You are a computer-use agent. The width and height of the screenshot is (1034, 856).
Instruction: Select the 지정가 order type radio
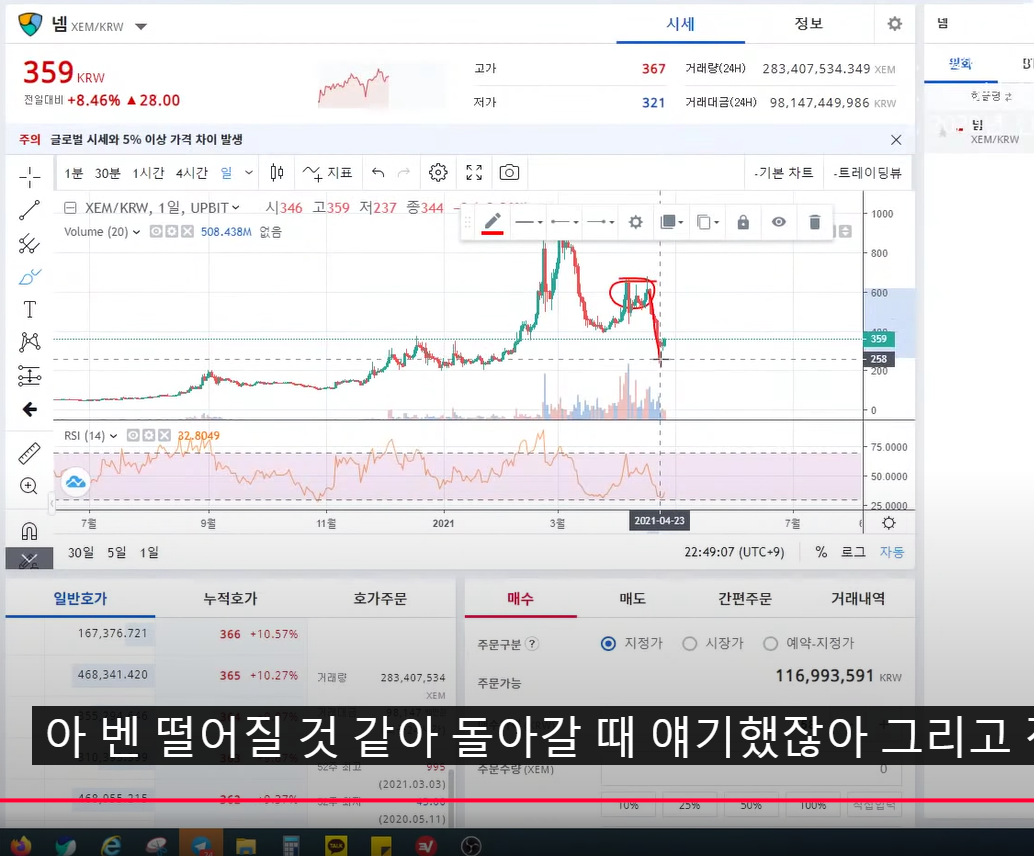click(x=609, y=643)
